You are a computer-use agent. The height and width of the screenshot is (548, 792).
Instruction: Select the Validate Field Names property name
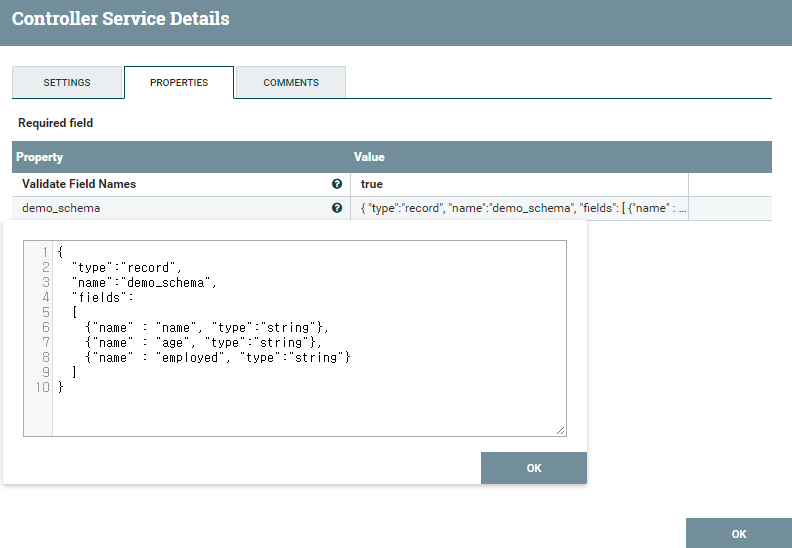[x=79, y=184]
